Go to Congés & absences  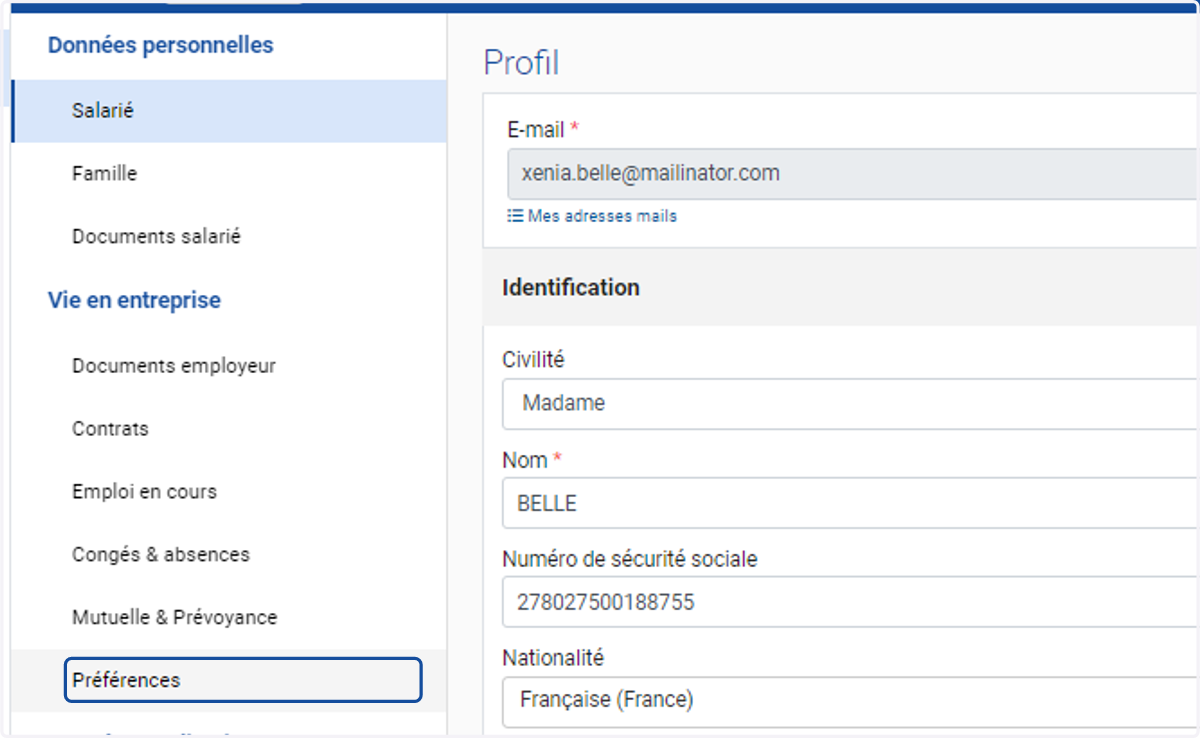click(x=229, y=555)
